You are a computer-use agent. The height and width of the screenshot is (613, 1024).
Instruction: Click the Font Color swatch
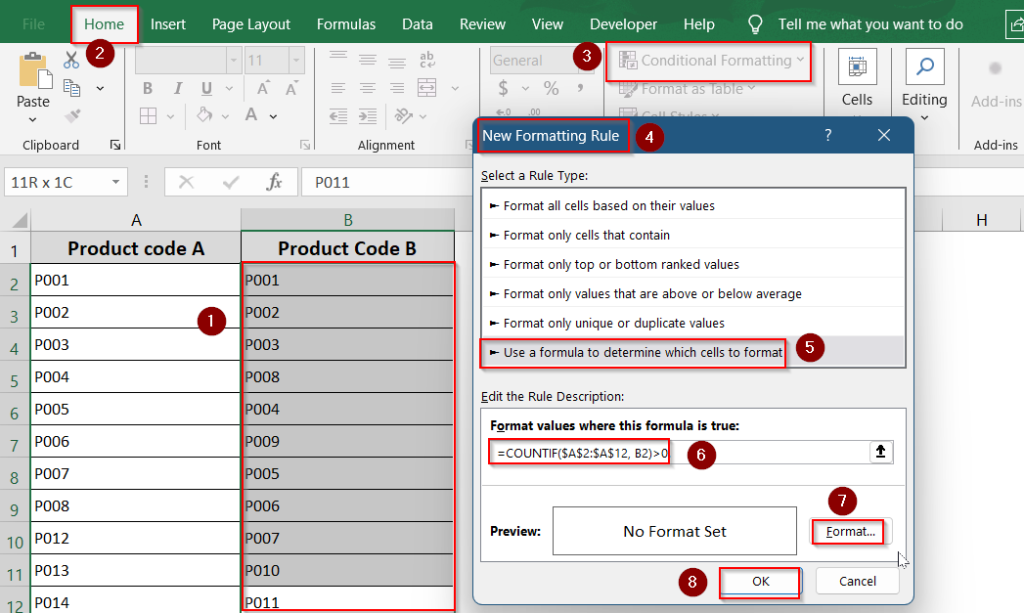250,115
